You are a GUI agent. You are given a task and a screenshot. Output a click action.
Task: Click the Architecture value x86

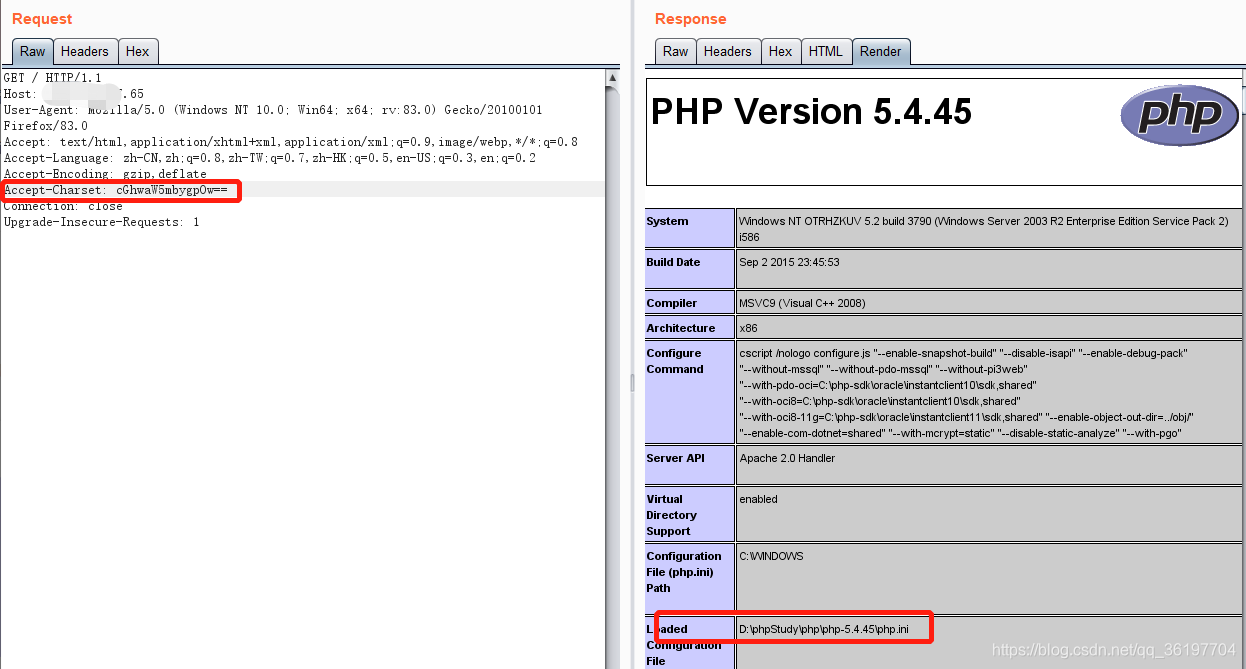coord(748,328)
